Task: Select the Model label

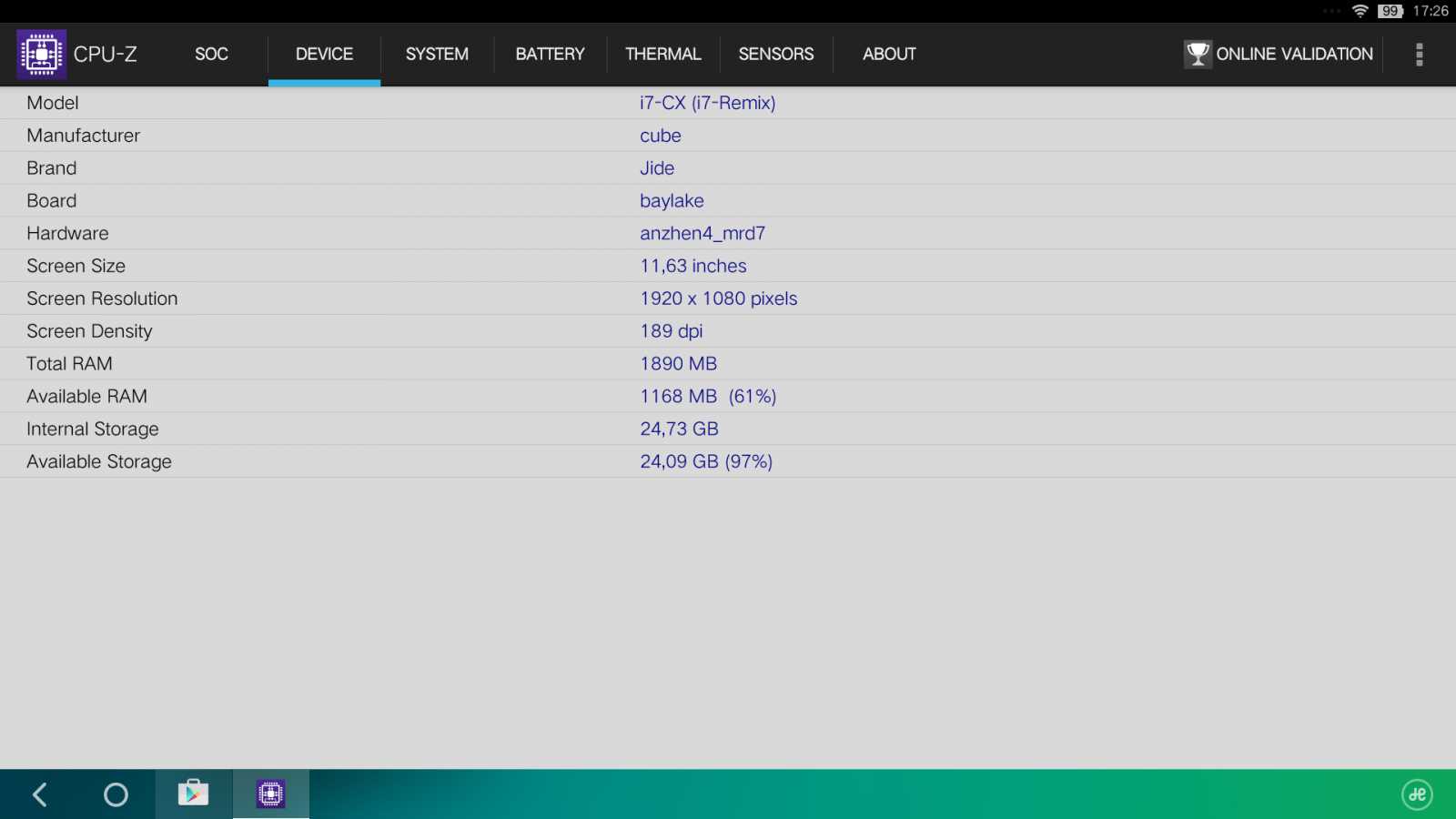Action: (x=53, y=103)
